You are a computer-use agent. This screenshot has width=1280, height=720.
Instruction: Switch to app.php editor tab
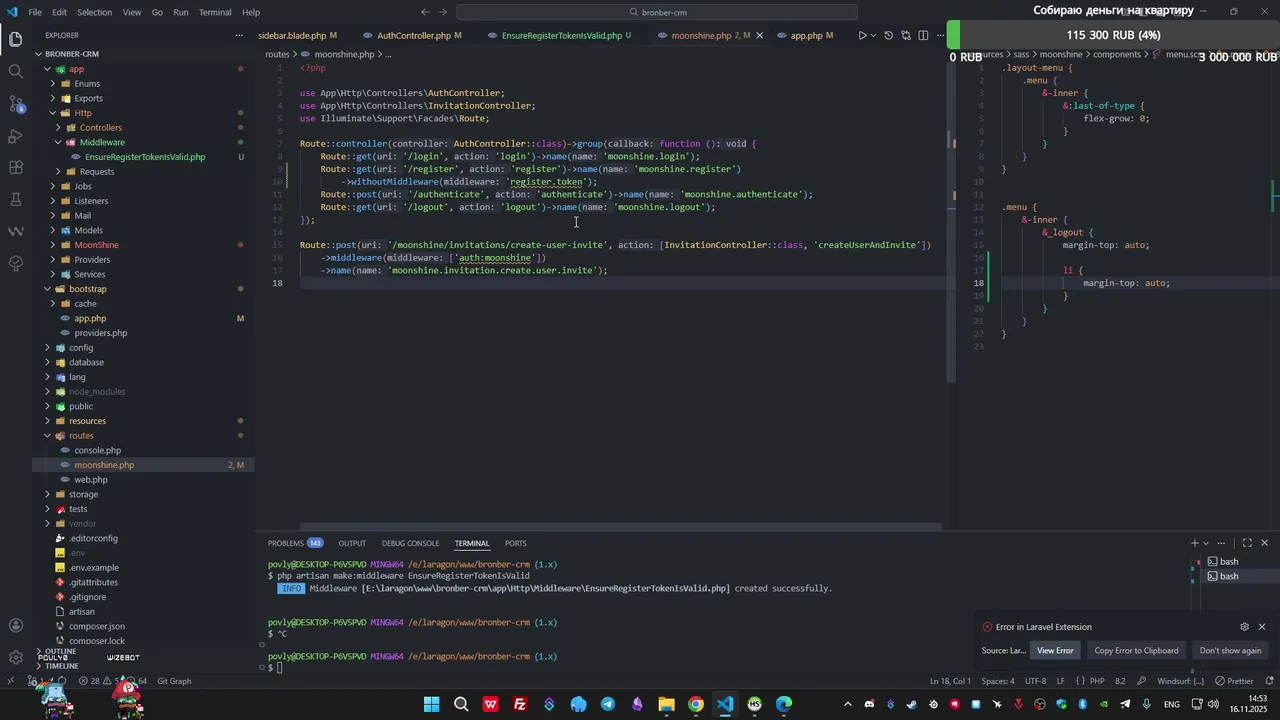coord(806,35)
